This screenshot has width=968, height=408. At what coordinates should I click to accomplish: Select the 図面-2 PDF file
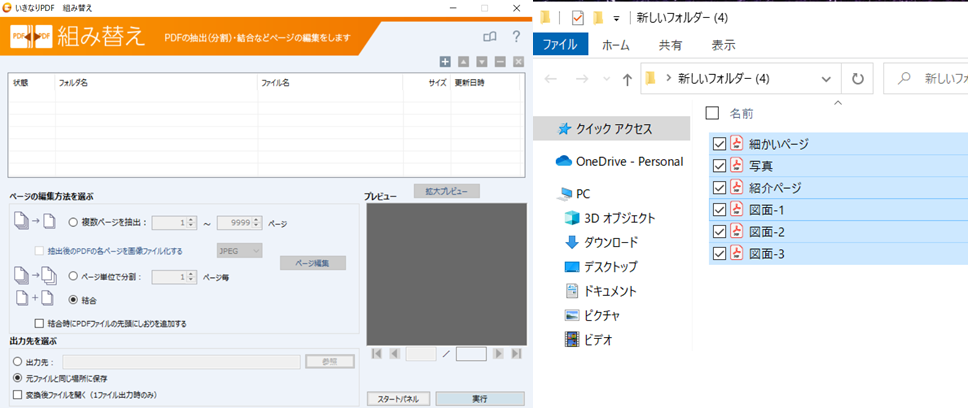[x=768, y=232]
